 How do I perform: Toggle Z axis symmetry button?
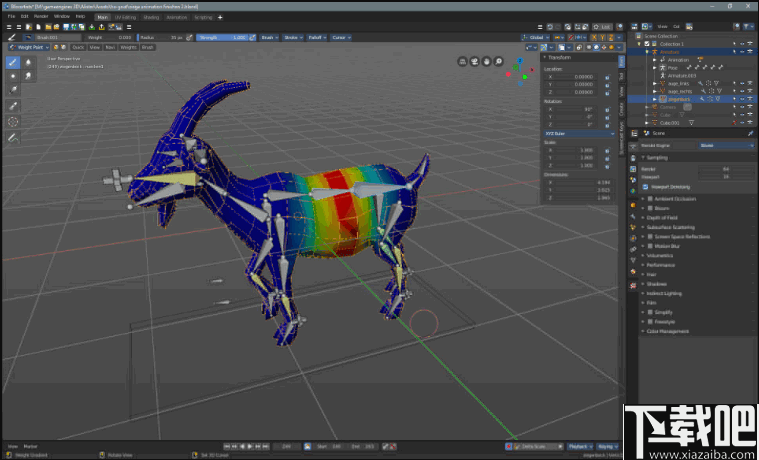611,37
